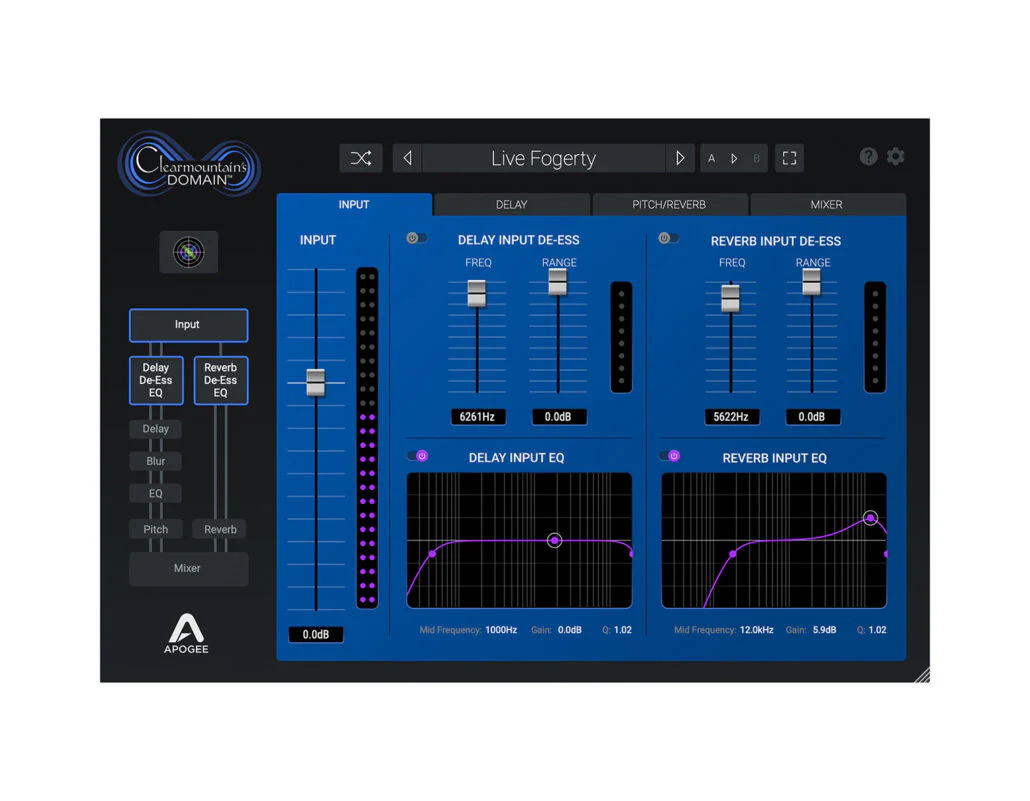Open help via question mark icon
The width and height of the screenshot is (1030, 801).
[868, 156]
